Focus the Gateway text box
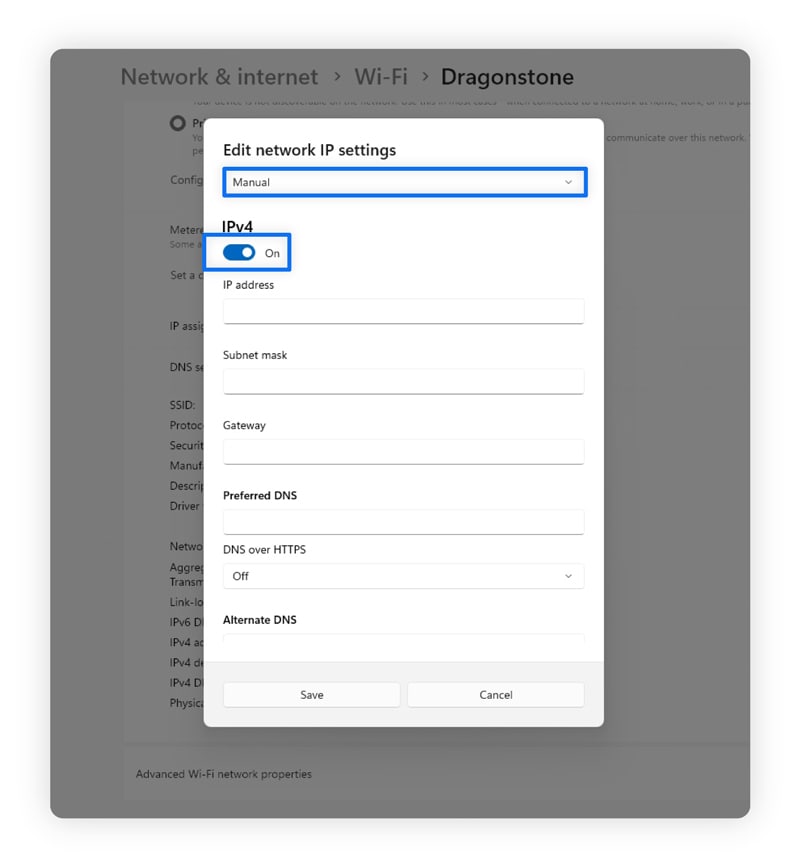Image resolution: width=800 pixels, height=867 pixels. pos(403,451)
